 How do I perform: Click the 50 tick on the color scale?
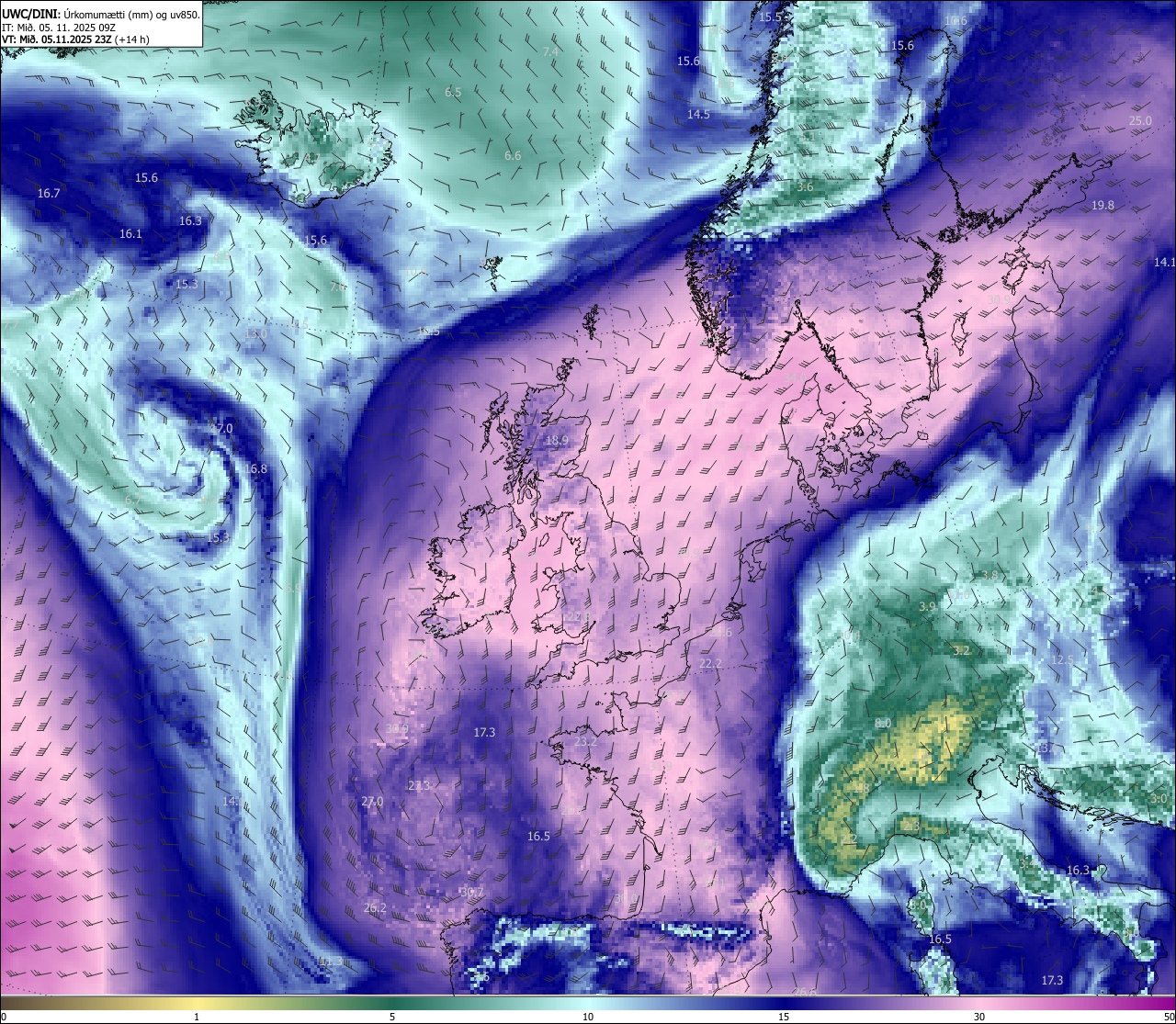1169,1017
